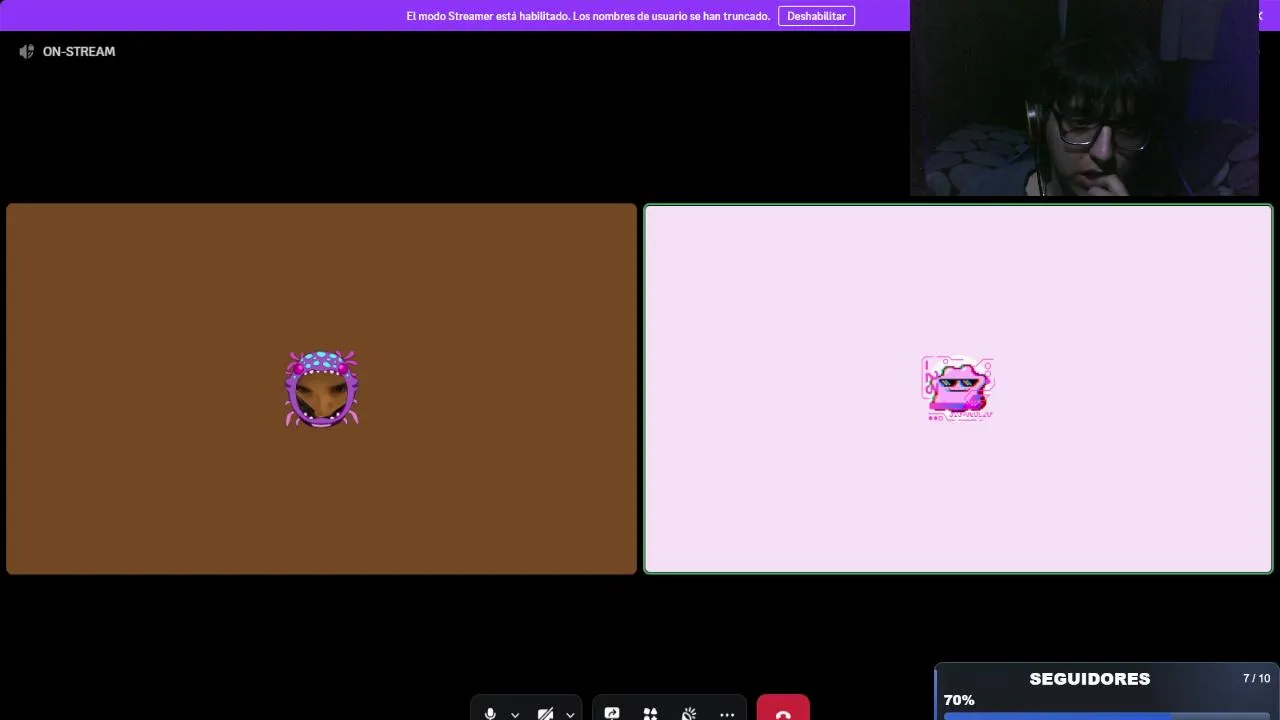Click the SEGUIDORES progress bar
Image resolution: width=1280 pixels, height=720 pixels.
point(1106,716)
